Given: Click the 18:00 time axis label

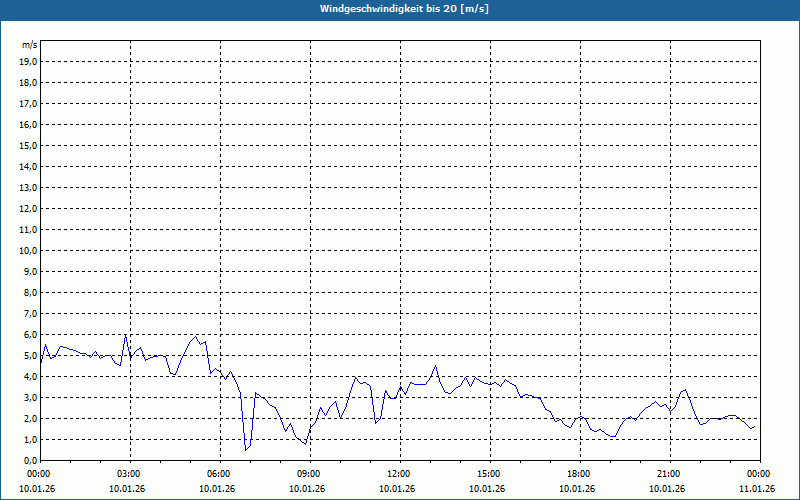Looking at the screenshot, I should [578, 474].
